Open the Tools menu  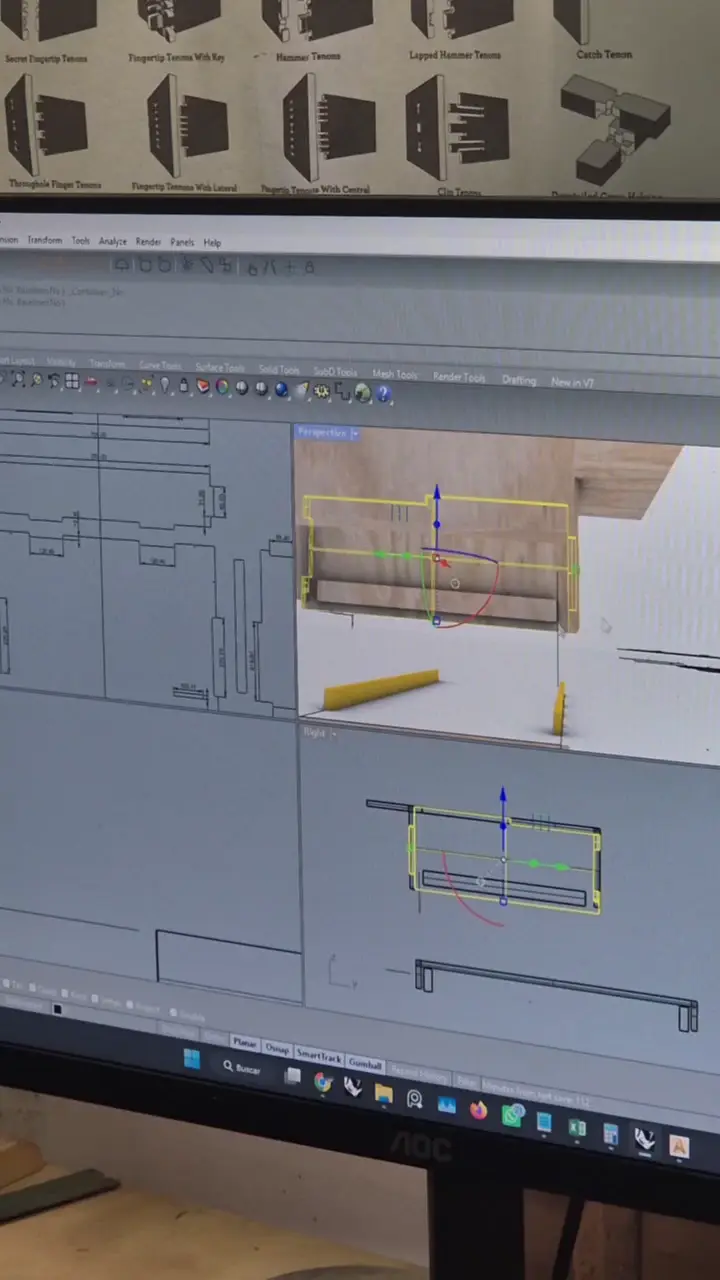pos(80,241)
